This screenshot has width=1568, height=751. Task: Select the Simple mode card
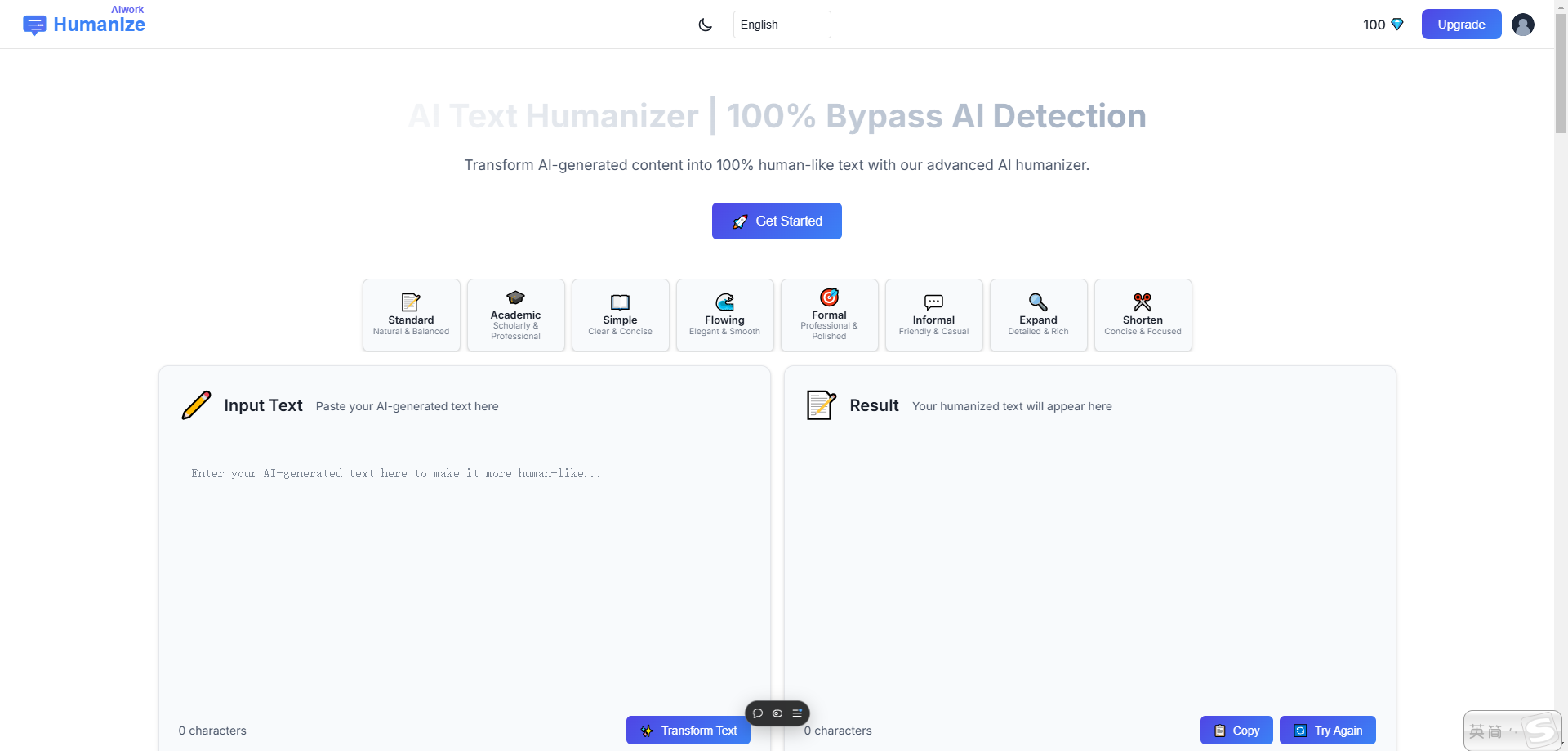tap(621, 315)
